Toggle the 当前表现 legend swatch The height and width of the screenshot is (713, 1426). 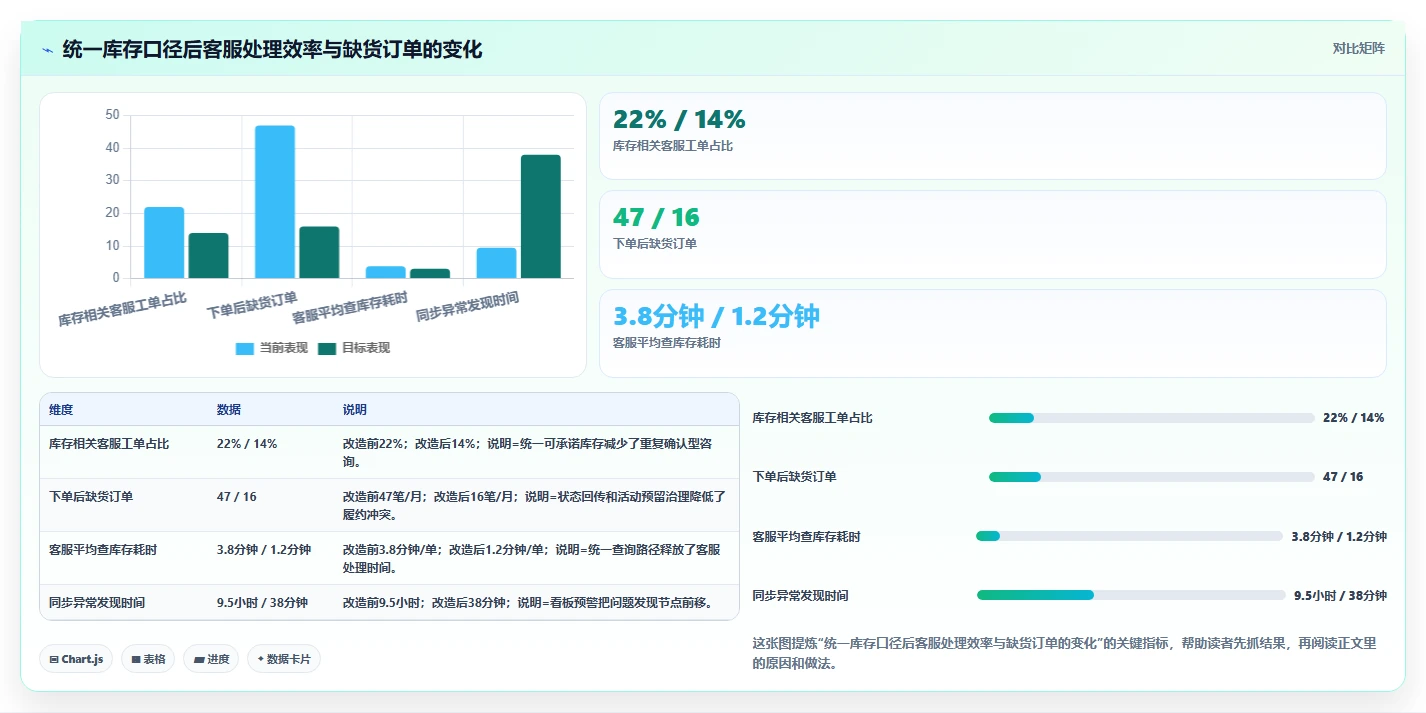[245, 348]
